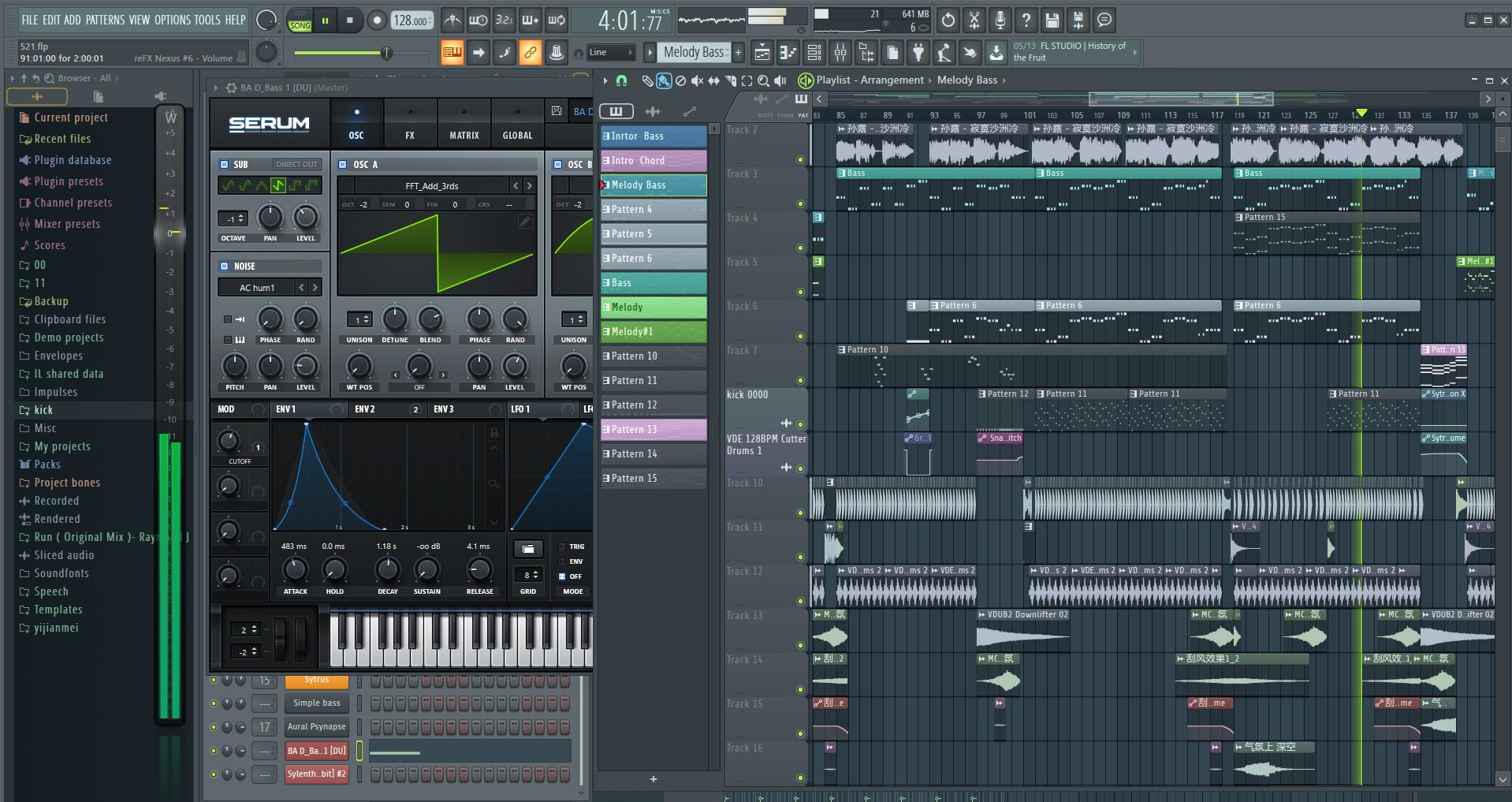Open the PATTERNS menu
Image resolution: width=1512 pixels, height=802 pixels.
pos(105,20)
